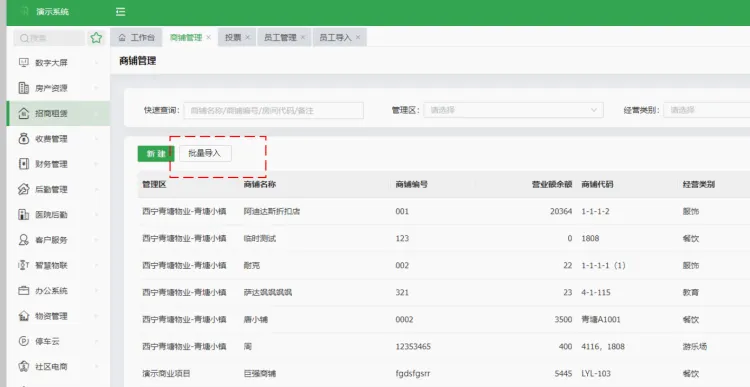Click the 物资管理 warehouse icon
Image resolution: width=750 pixels, height=387 pixels.
[23, 316]
